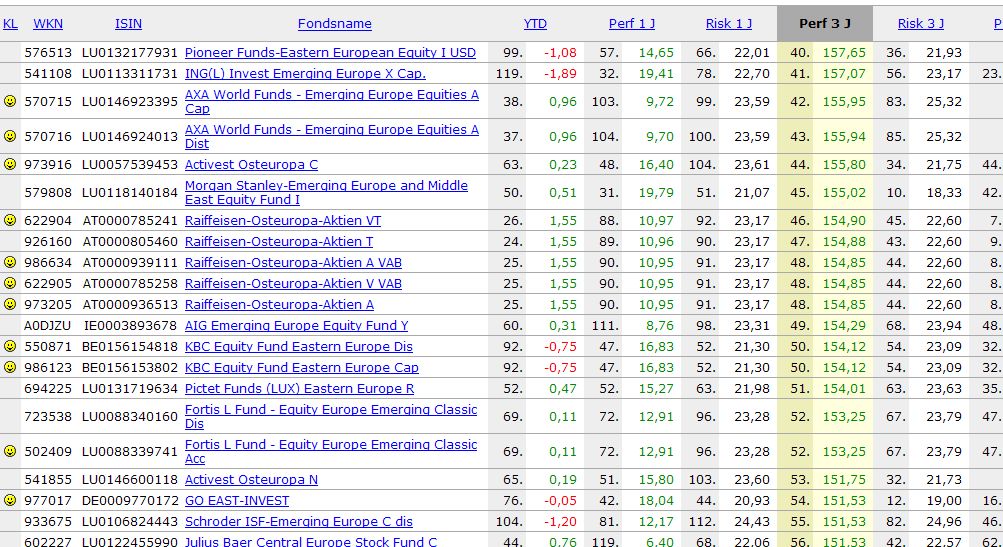Sort by Risk 3 J column
This screenshot has height=547, width=1003.
pos(921,24)
